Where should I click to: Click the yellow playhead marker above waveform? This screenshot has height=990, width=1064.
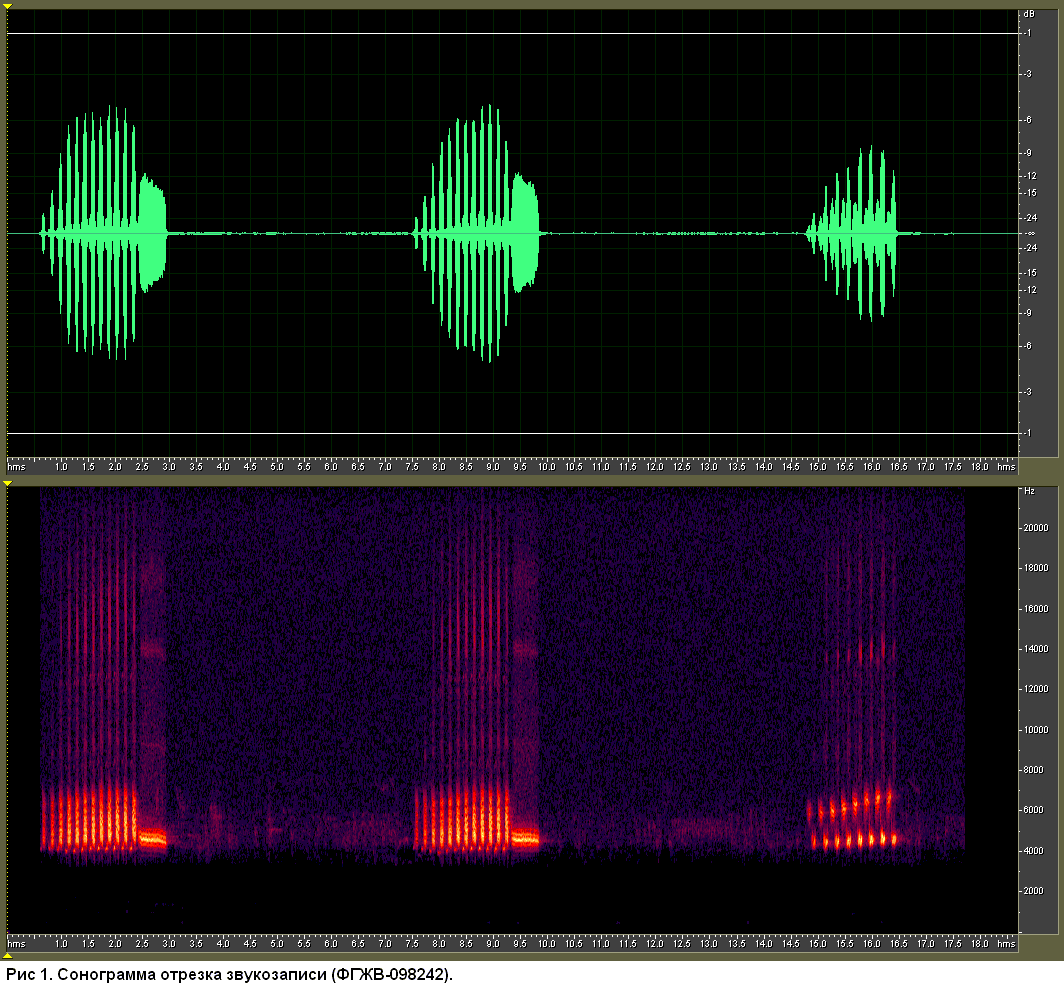tap(7, 6)
